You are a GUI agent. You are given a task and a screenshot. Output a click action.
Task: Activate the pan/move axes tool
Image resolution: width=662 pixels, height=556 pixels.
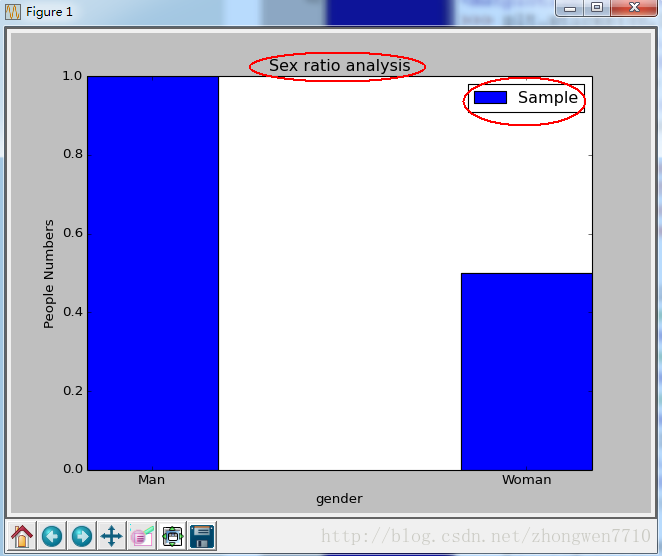111,536
